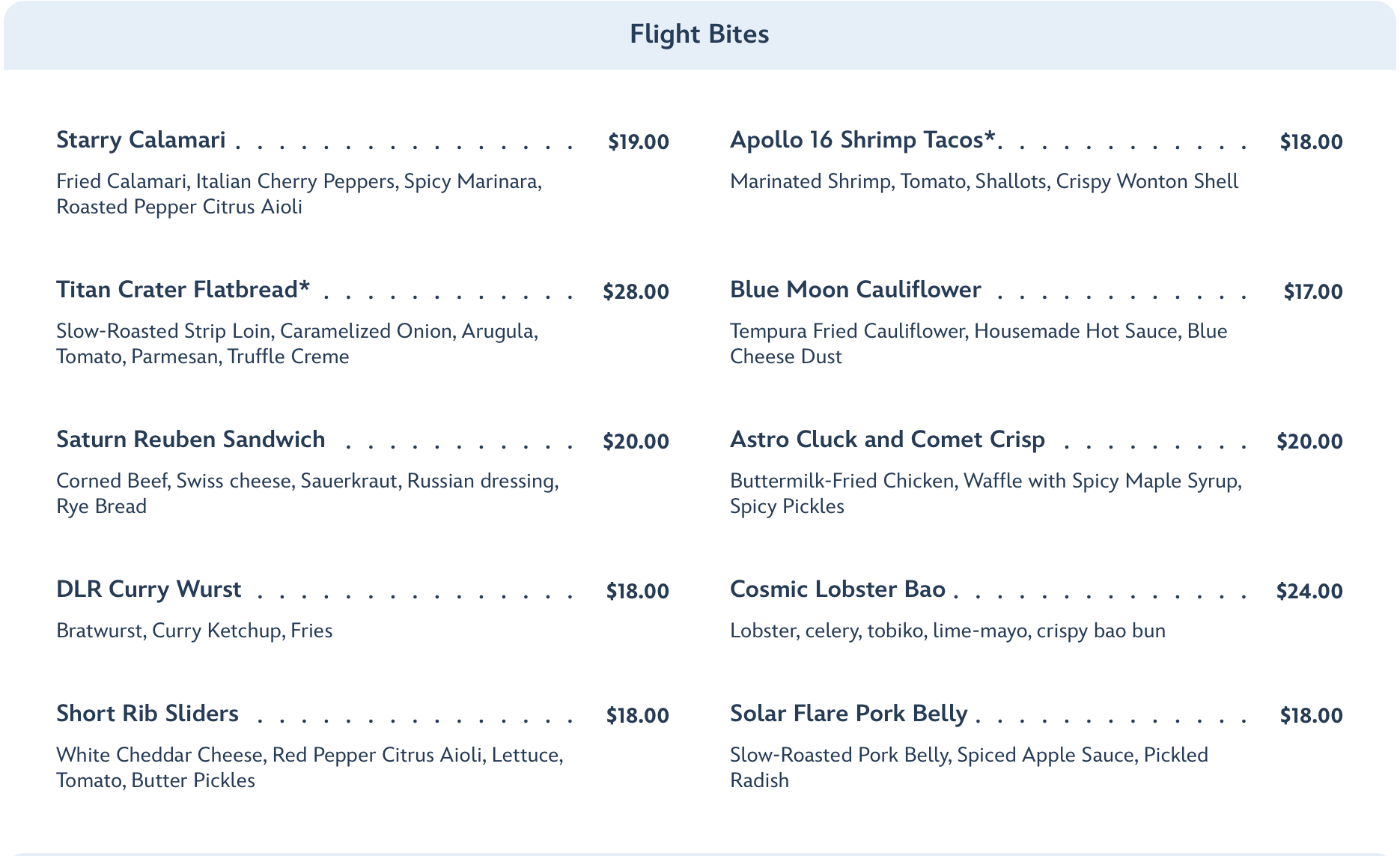
Task: Click the Marinated Shrimp tacos description
Action: click(984, 181)
